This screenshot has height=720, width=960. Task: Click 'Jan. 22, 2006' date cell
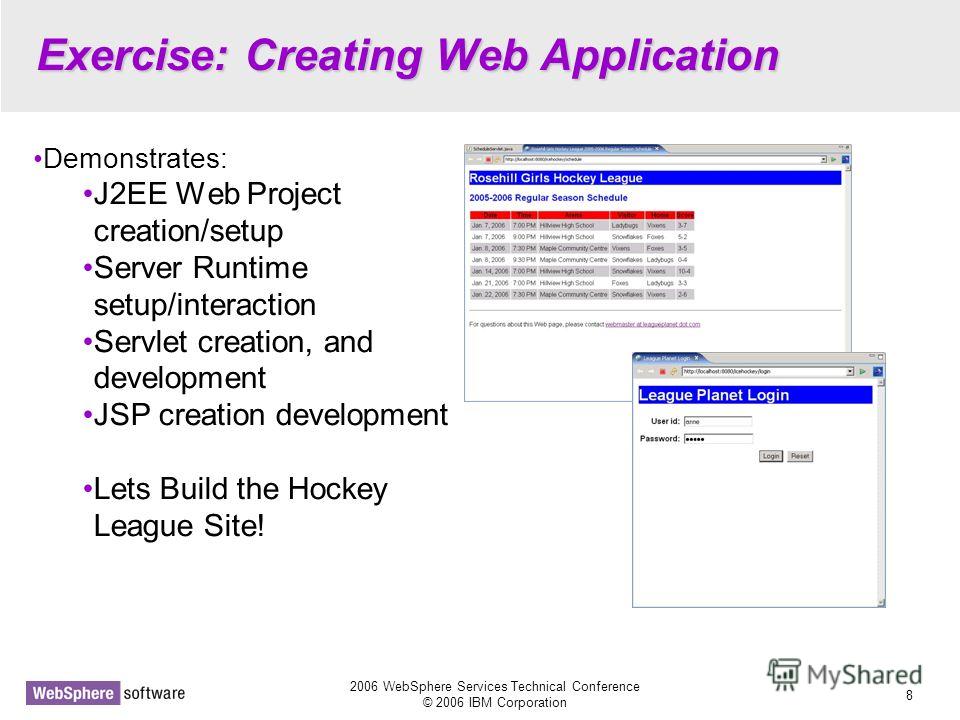coord(490,294)
